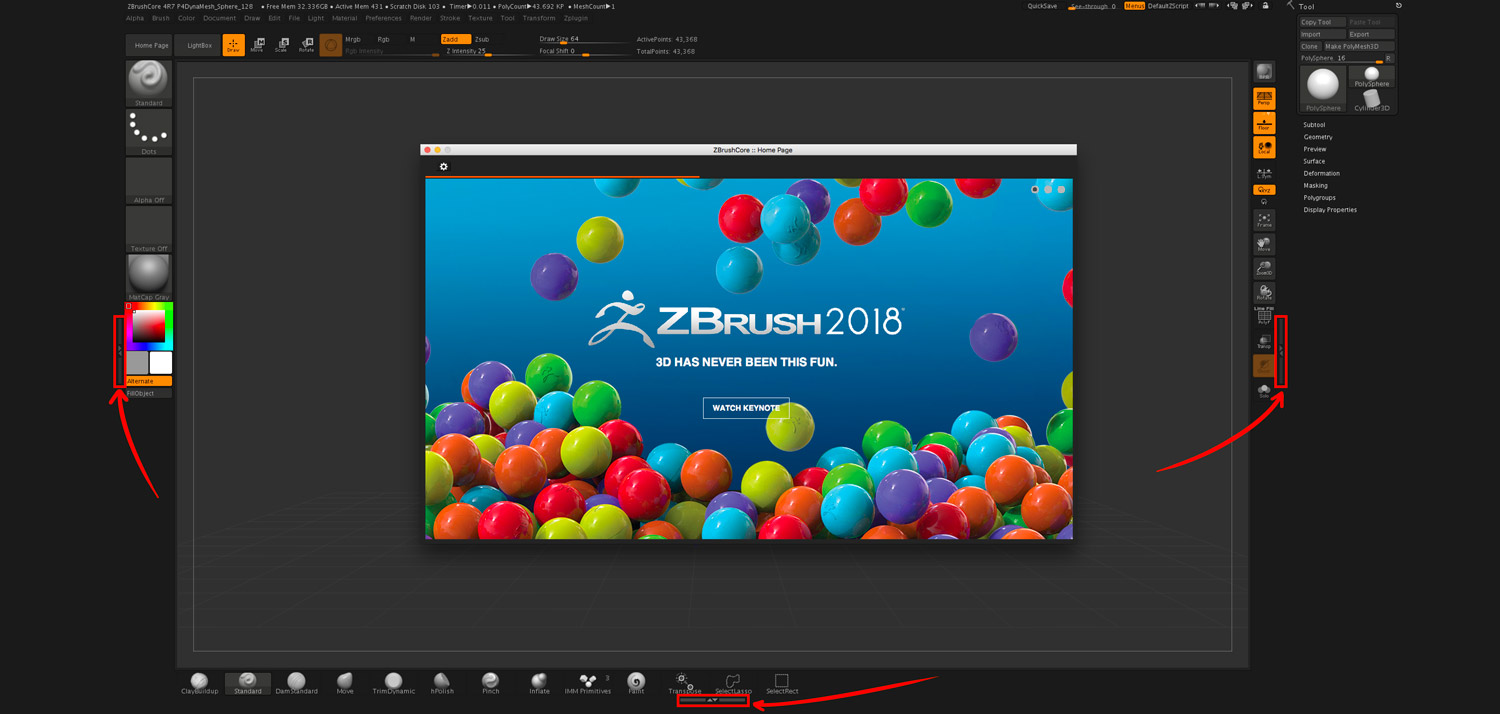Expand the Surface section
Screen dimensions: 1500x714
tap(1314, 161)
